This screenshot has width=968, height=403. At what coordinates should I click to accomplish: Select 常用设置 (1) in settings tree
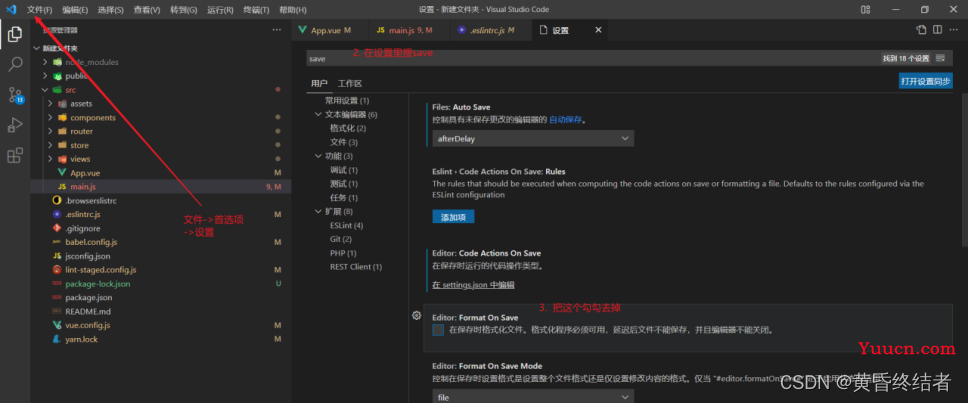(x=347, y=101)
